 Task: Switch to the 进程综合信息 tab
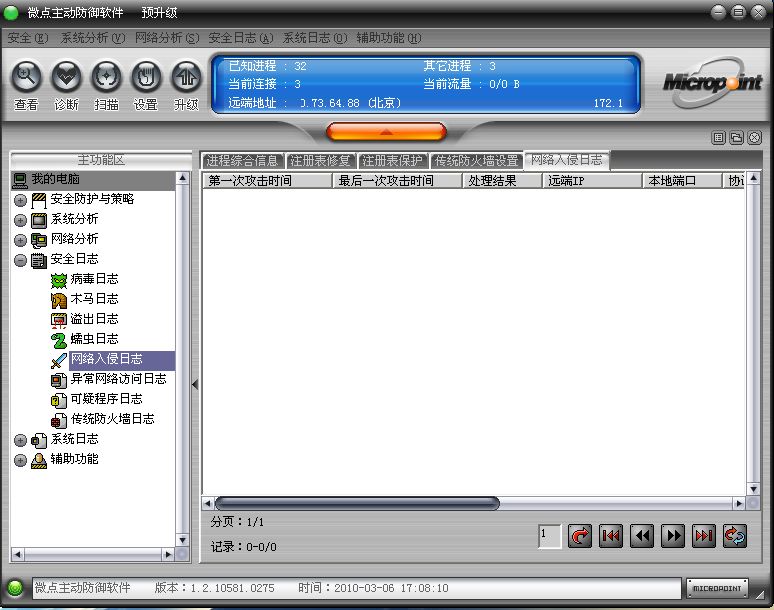[x=242, y=161]
